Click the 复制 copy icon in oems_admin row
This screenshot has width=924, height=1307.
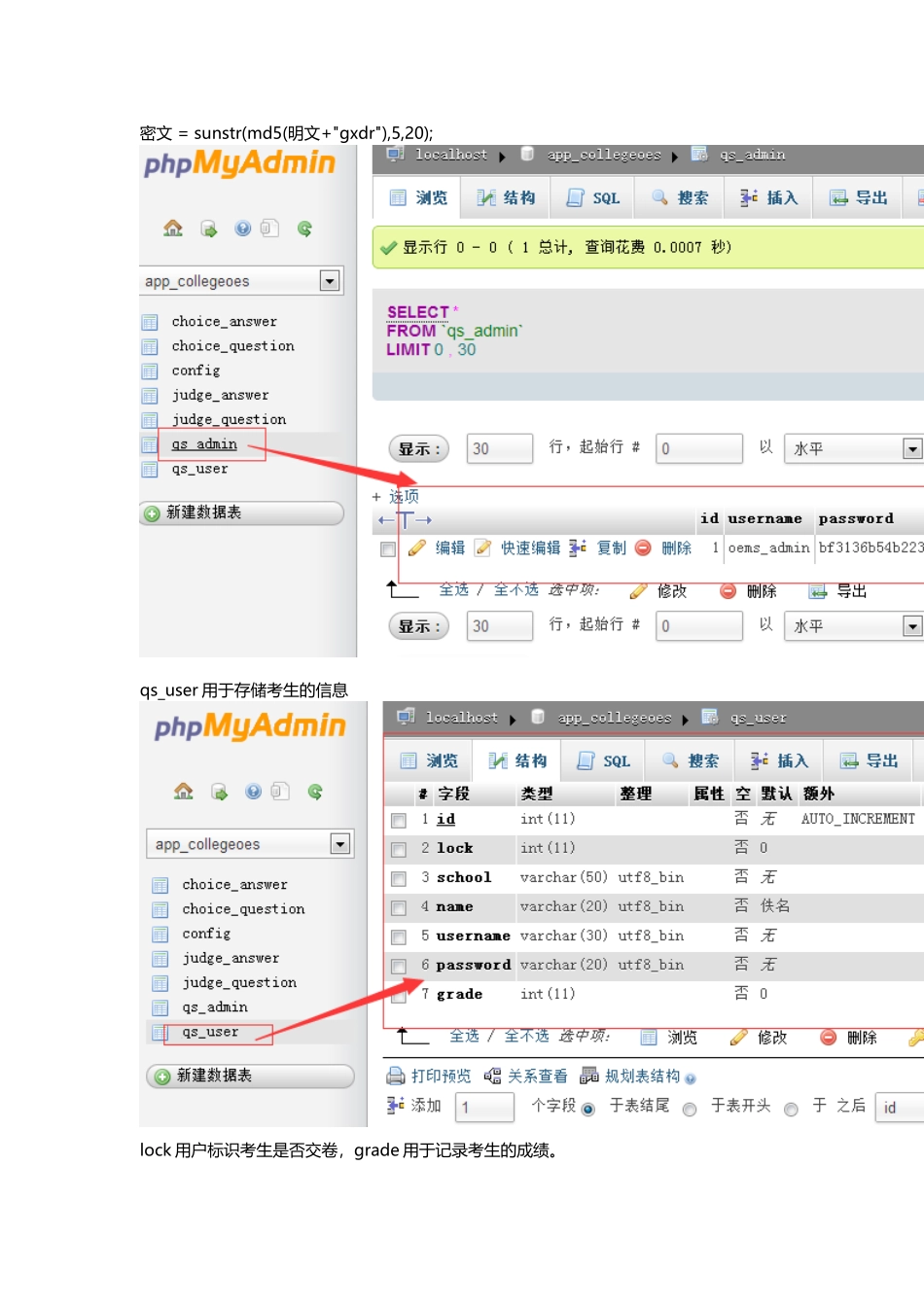578,548
